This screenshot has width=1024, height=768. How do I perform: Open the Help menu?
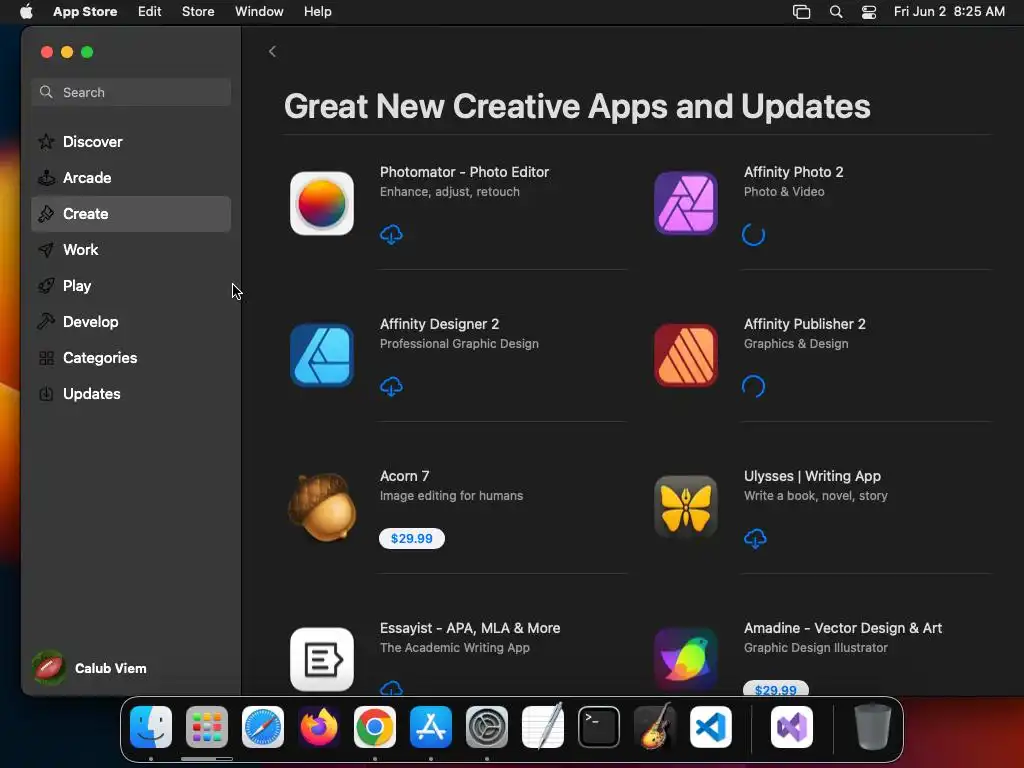[317, 12]
